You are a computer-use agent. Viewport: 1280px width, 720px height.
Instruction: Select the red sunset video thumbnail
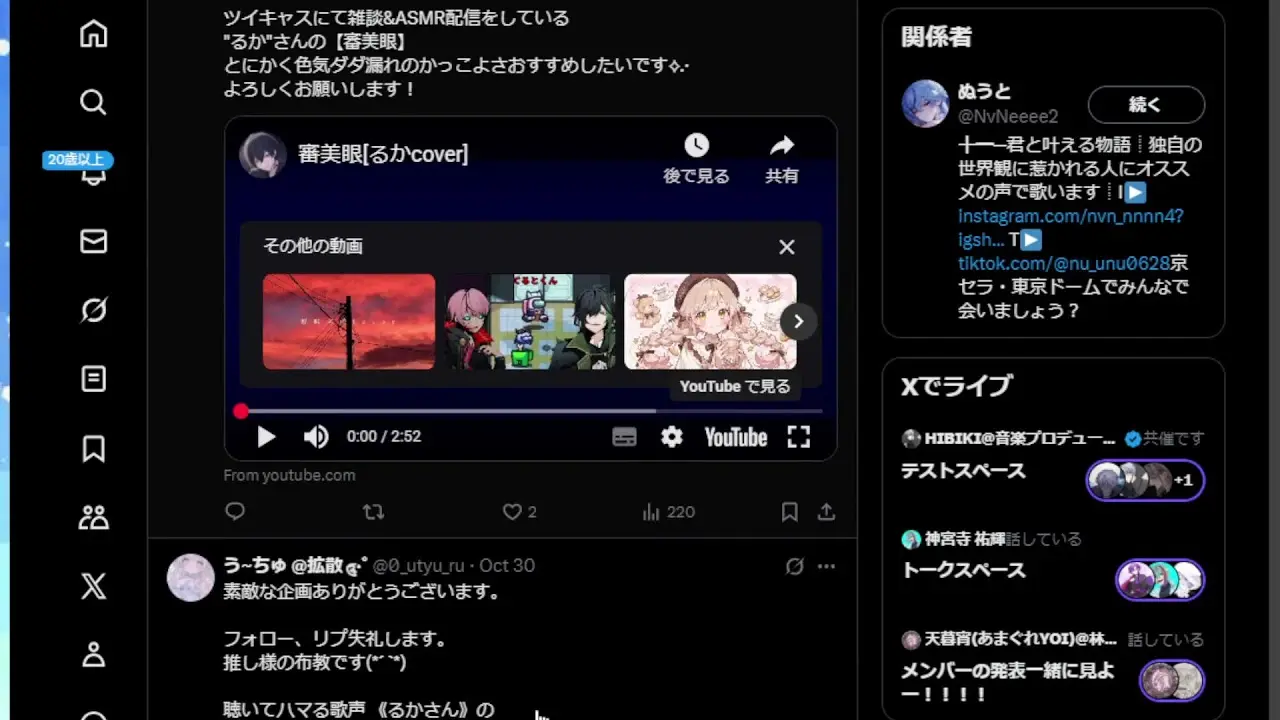pos(348,322)
